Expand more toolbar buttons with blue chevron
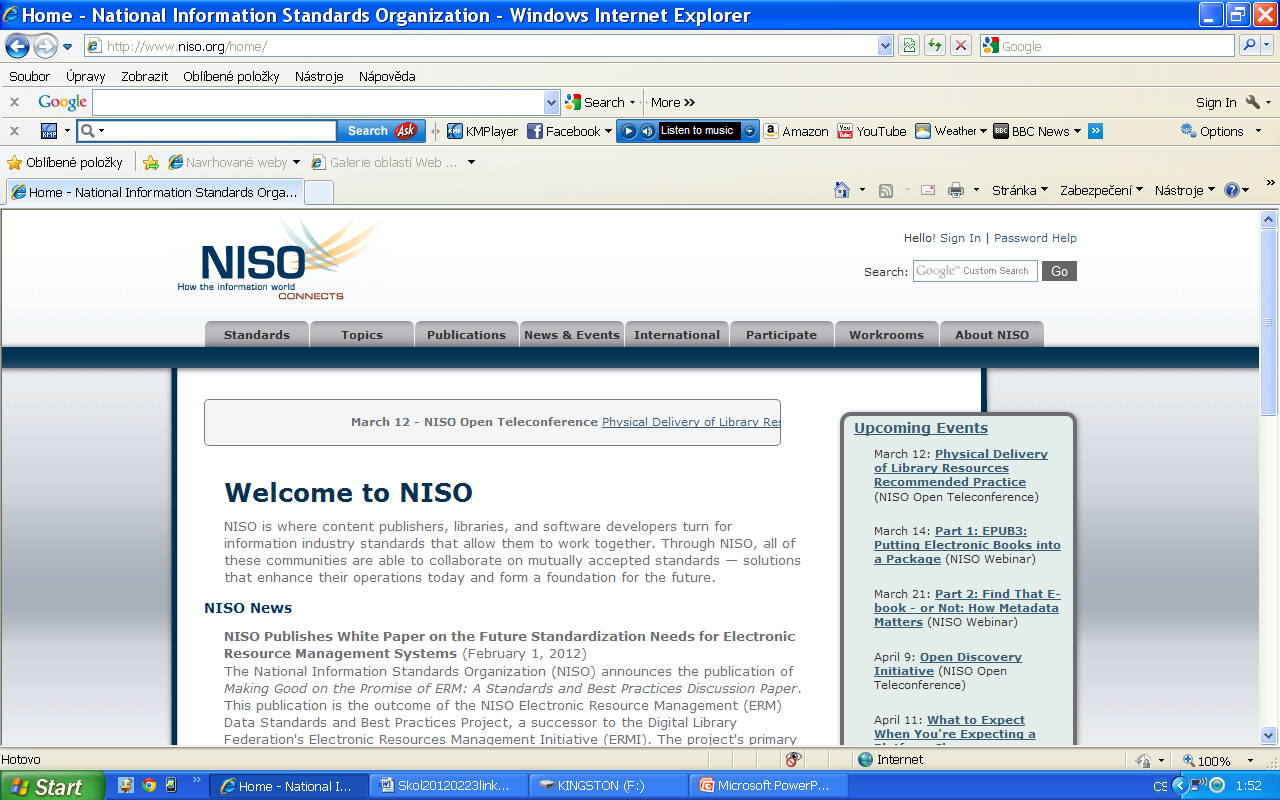 pyautogui.click(x=1095, y=131)
